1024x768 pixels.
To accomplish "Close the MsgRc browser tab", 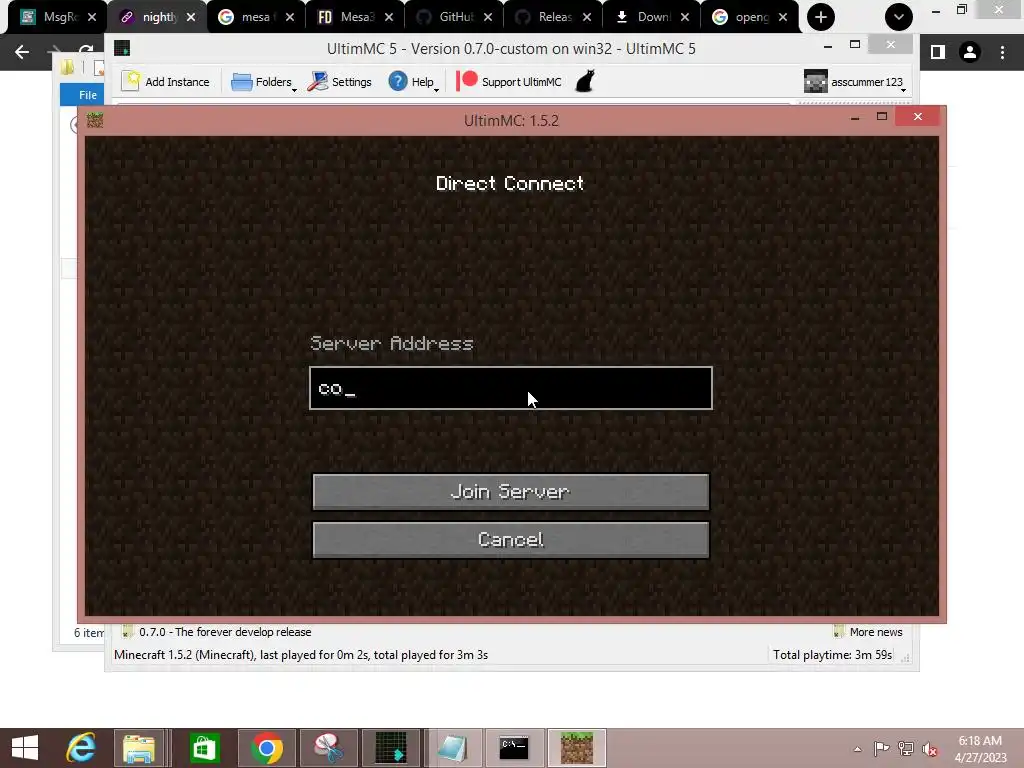I will tap(91, 18).
